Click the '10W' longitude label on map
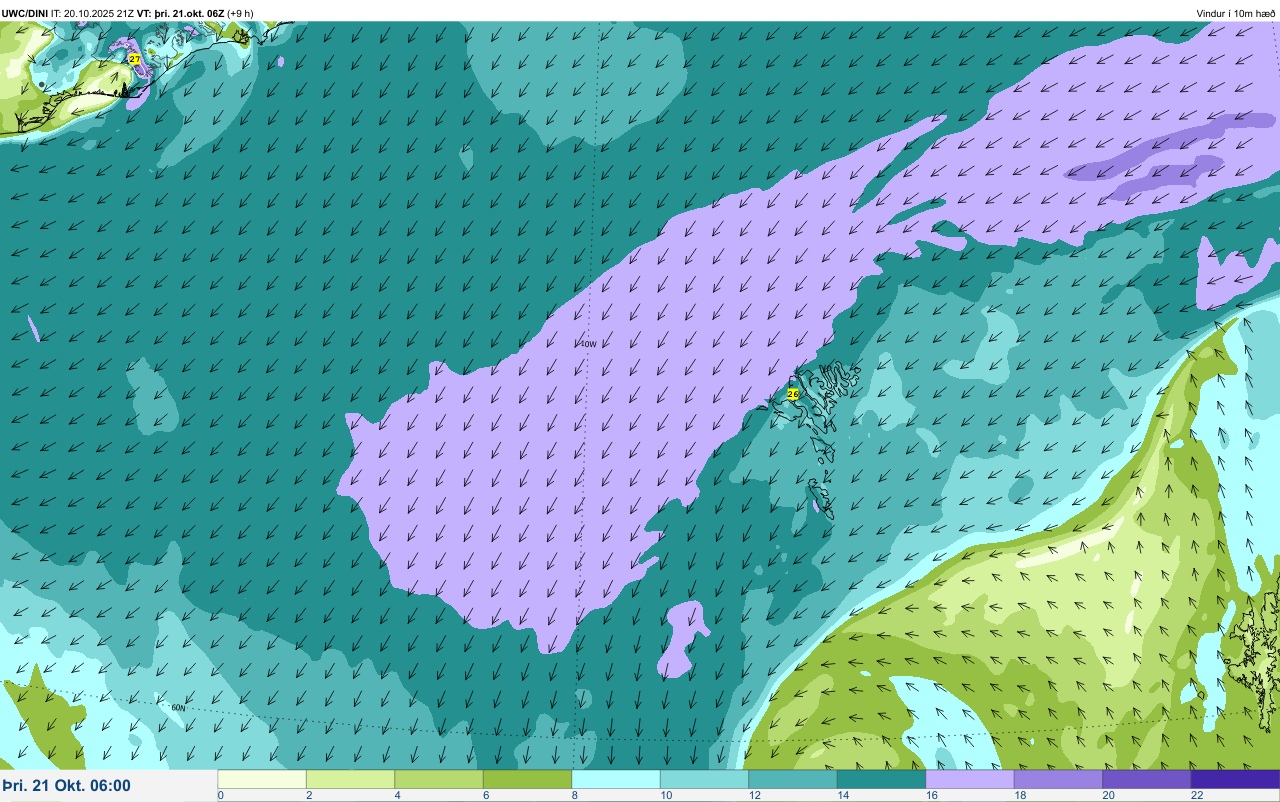The image size is (1280, 802). click(589, 344)
